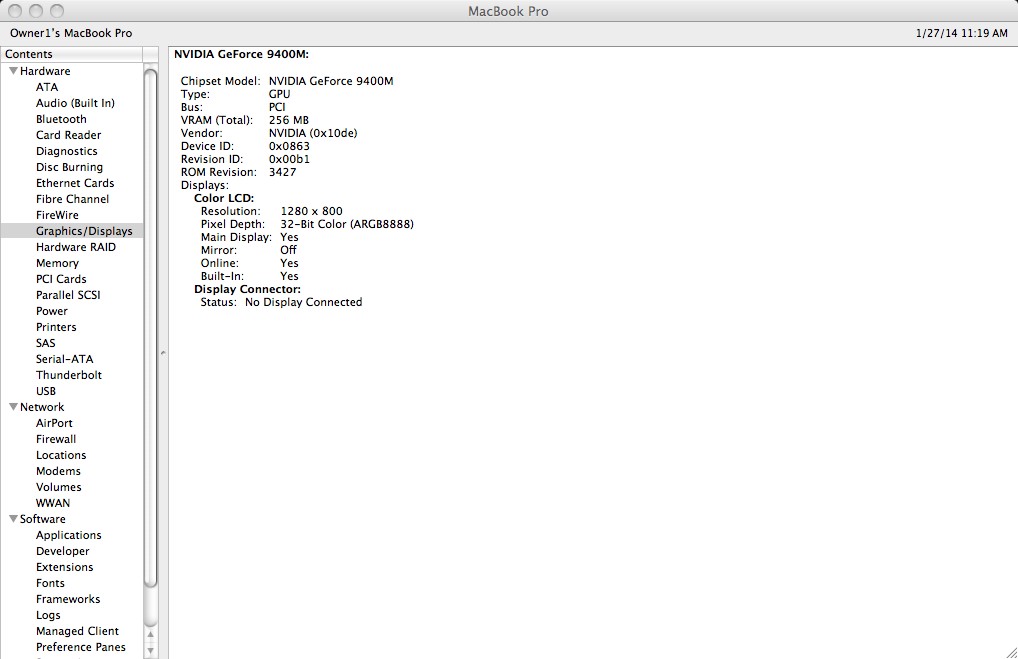Open Hardware RAID information
This screenshot has height=659, width=1018.
click(76, 247)
